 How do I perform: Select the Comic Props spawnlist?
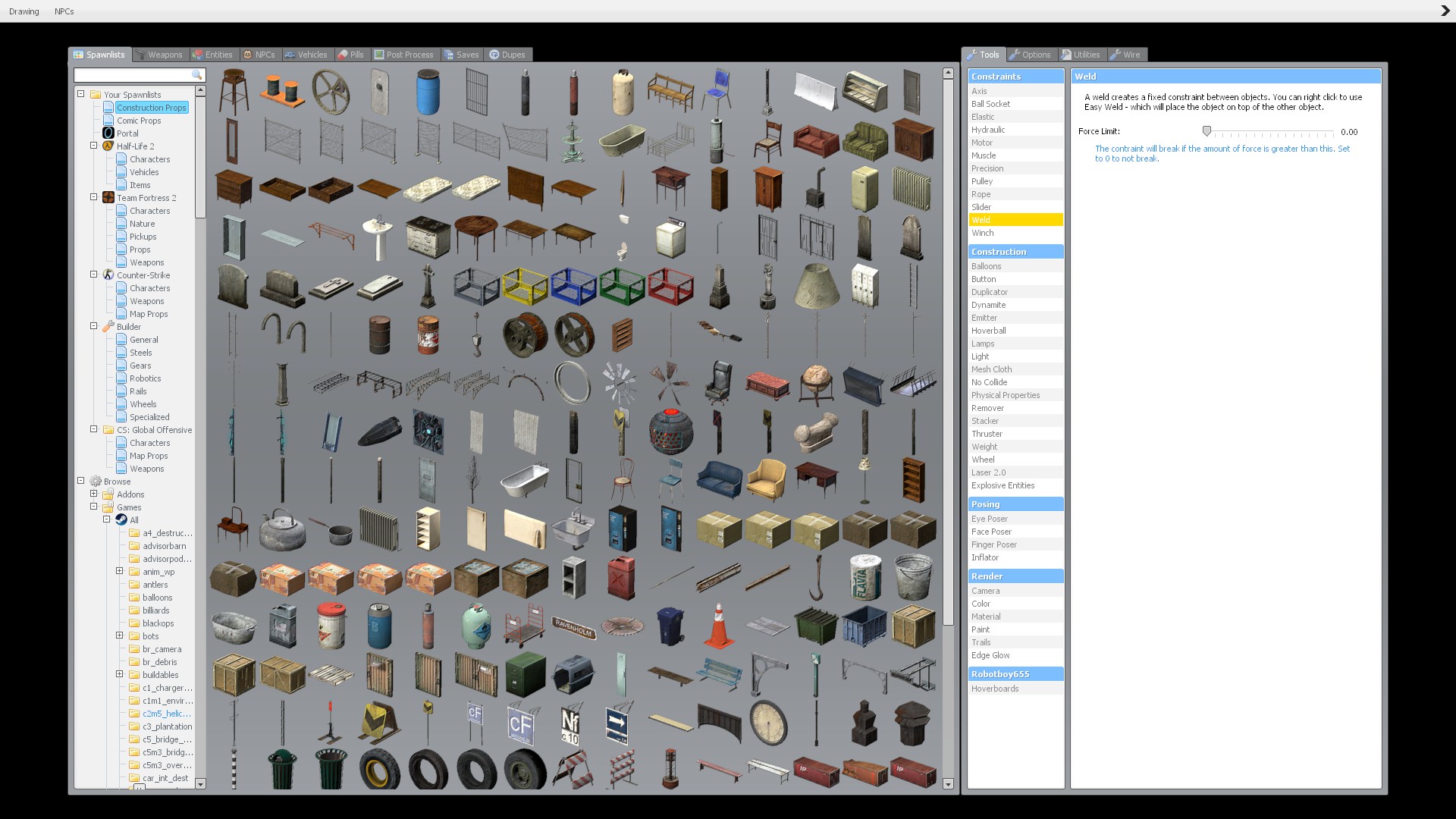(x=139, y=120)
